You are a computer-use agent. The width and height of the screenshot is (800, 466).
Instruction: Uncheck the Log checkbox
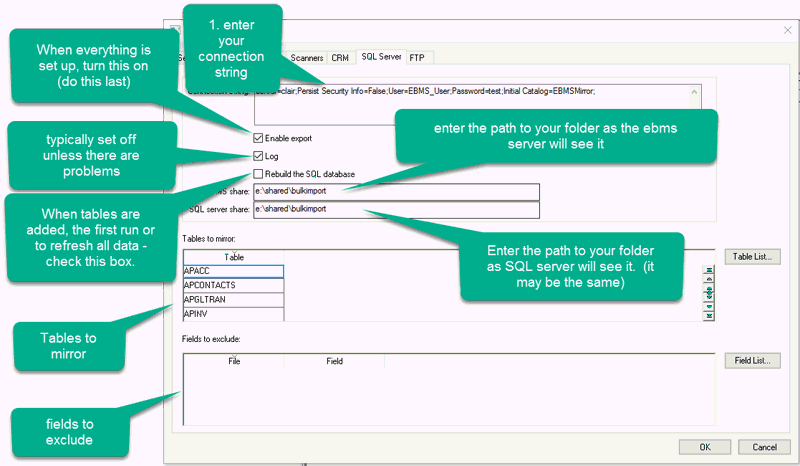coord(259,156)
